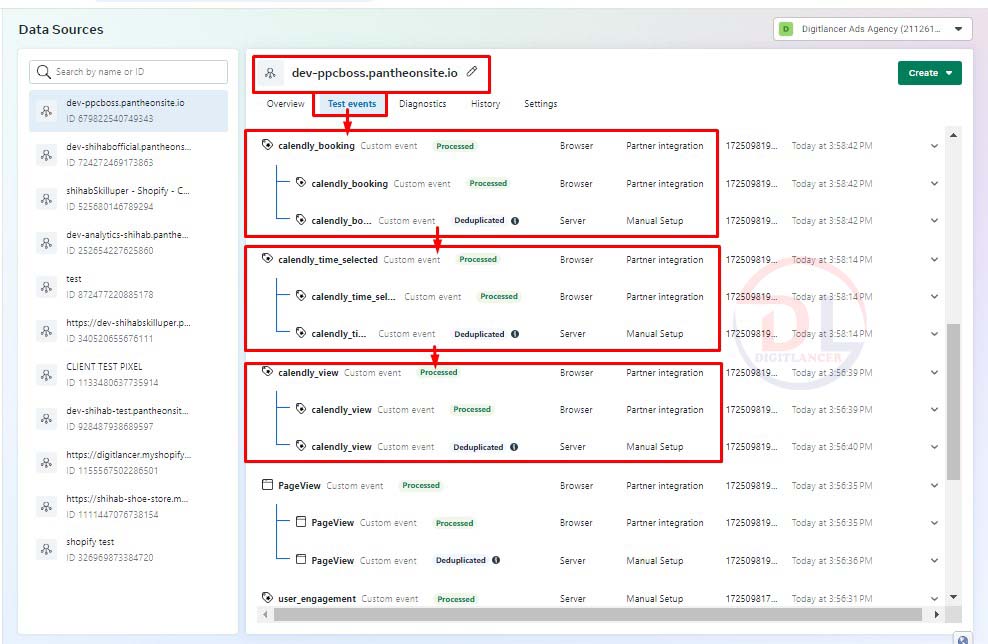Image resolution: width=988 pixels, height=644 pixels.
Task: Click the shihab-shoe-store source icon
Action: (46, 507)
